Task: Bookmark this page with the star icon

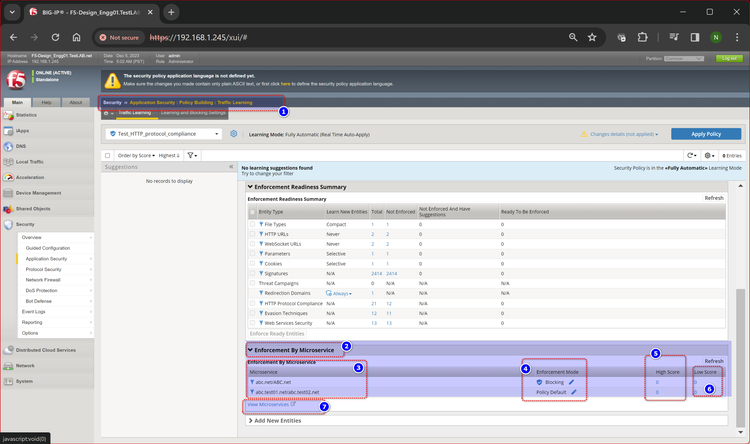Action: click(x=592, y=36)
